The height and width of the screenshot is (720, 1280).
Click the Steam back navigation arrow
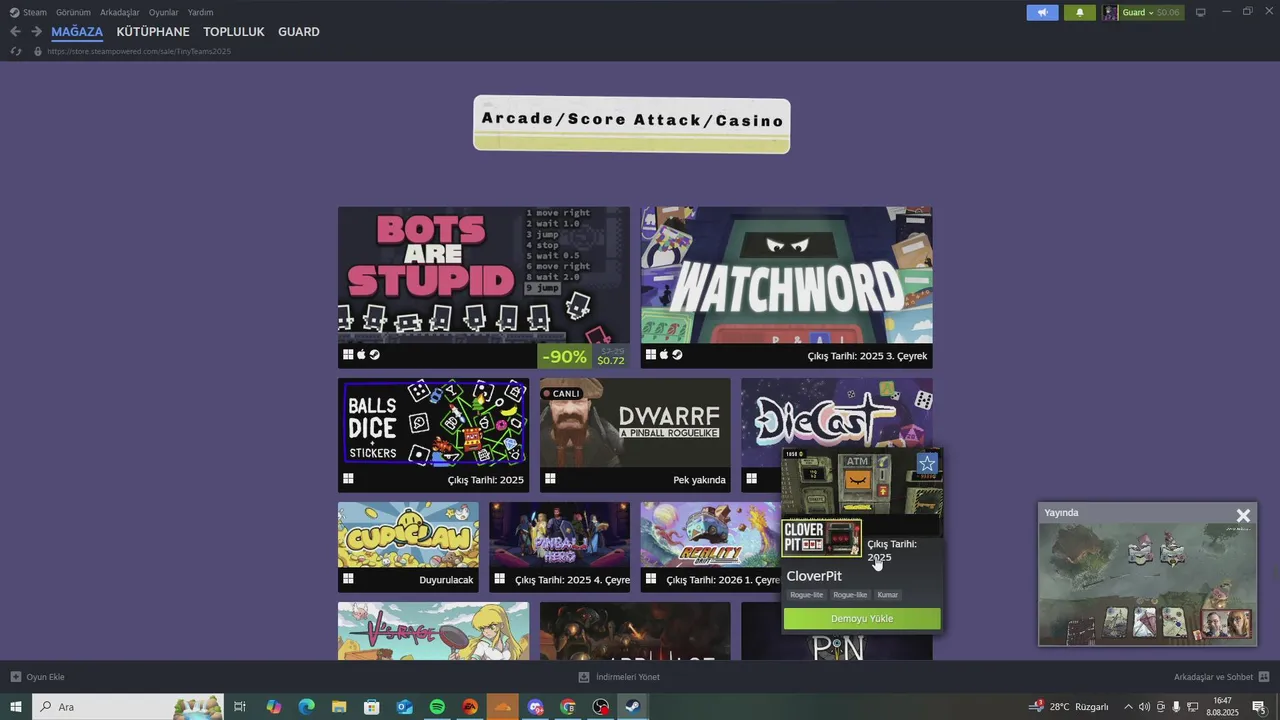coord(15,32)
